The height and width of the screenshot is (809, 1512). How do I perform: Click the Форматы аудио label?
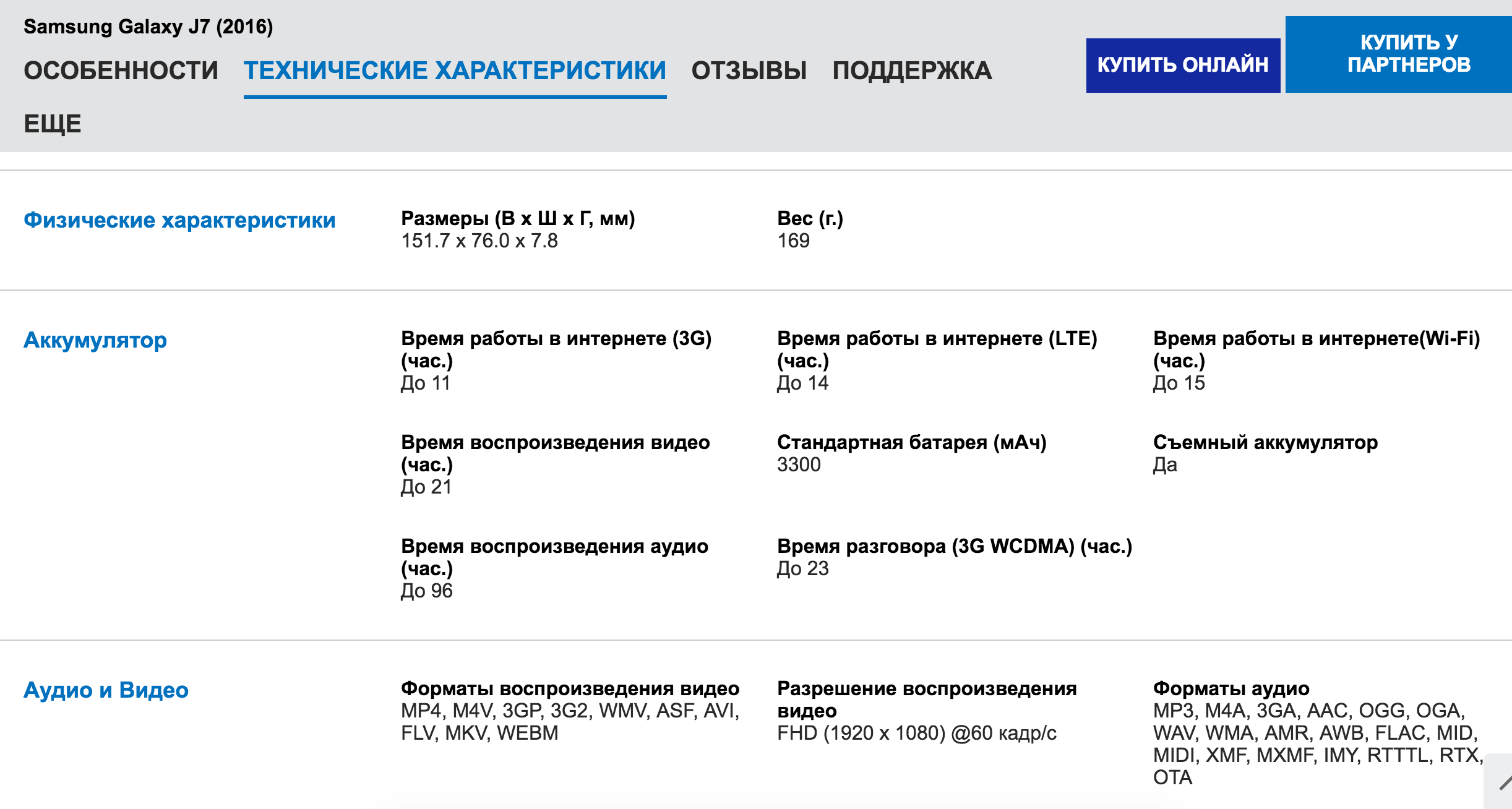(1231, 688)
